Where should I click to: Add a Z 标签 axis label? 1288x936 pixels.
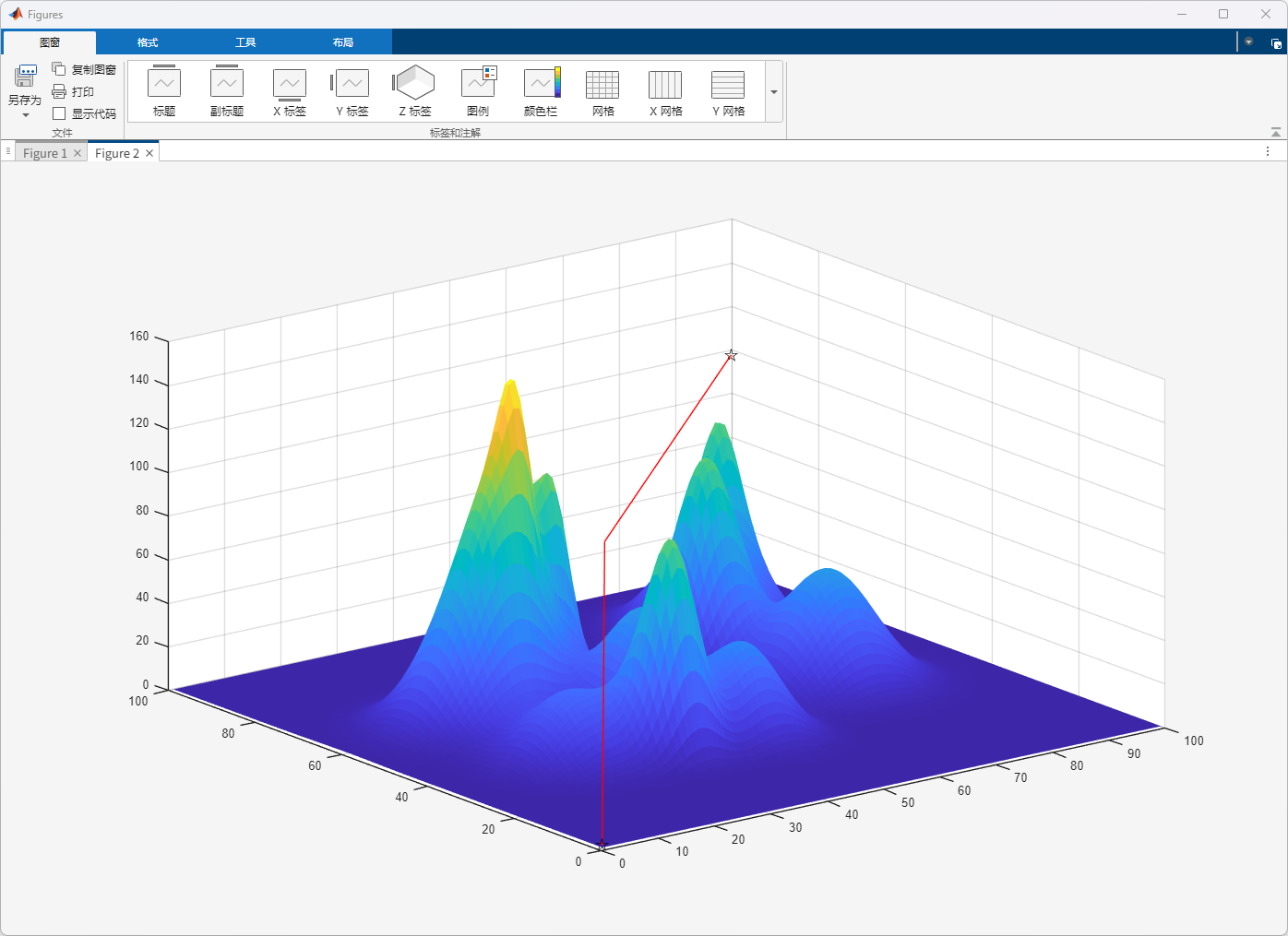pos(414,83)
